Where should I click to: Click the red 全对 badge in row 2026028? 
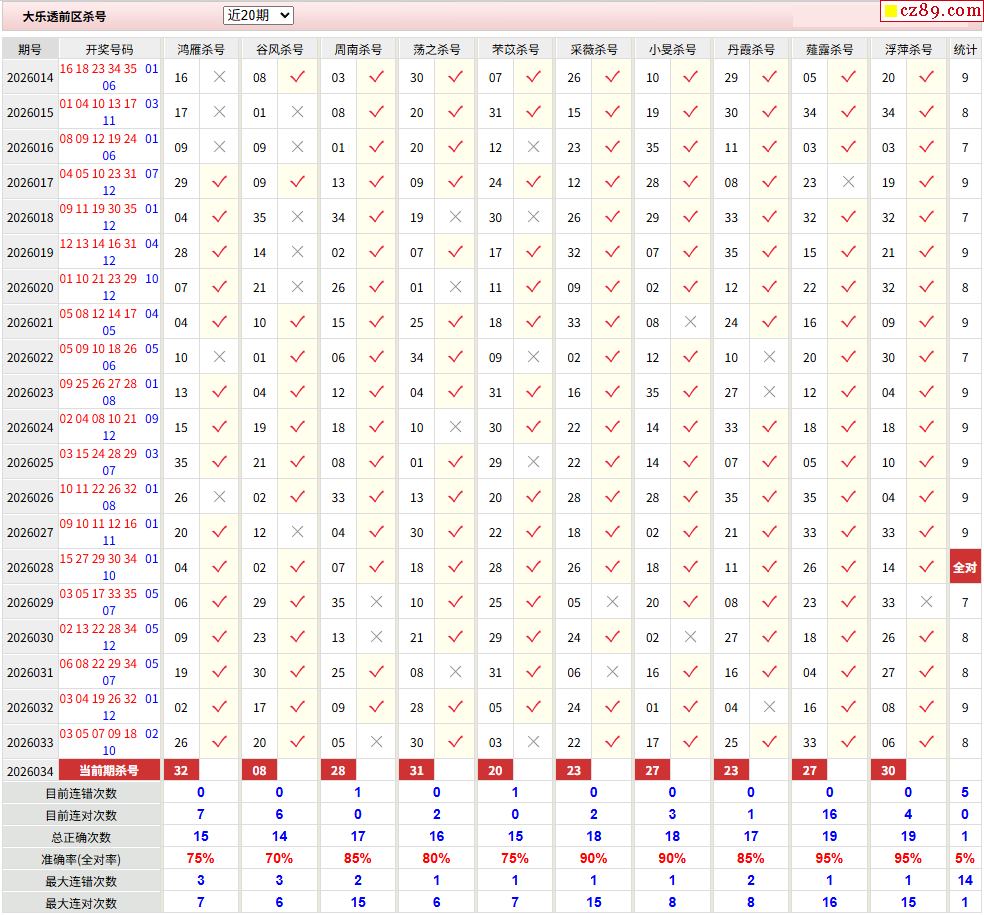coord(965,567)
